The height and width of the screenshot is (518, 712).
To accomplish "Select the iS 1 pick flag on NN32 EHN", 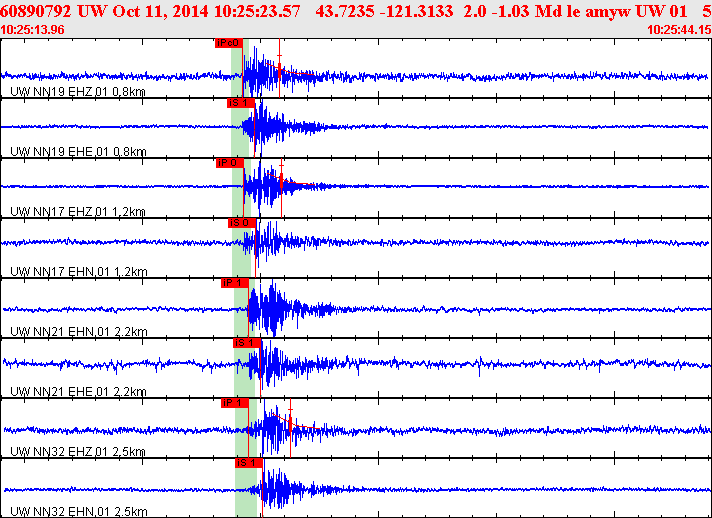I will pyautogui.click(x=249, y=463).
